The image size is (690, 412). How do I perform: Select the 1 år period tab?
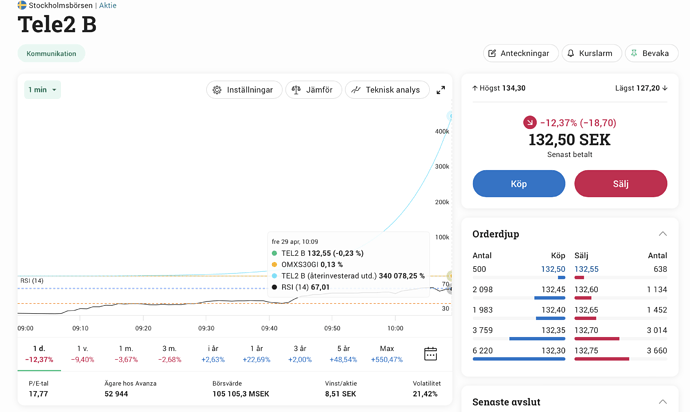[257, 354]
